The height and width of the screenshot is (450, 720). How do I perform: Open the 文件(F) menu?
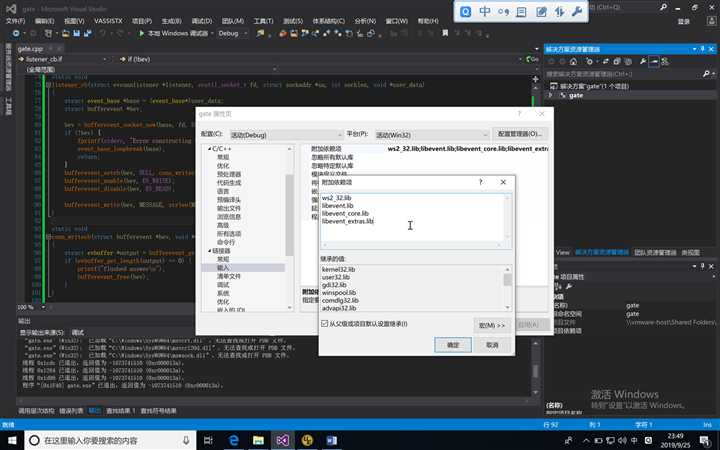[x=16, y=21]
